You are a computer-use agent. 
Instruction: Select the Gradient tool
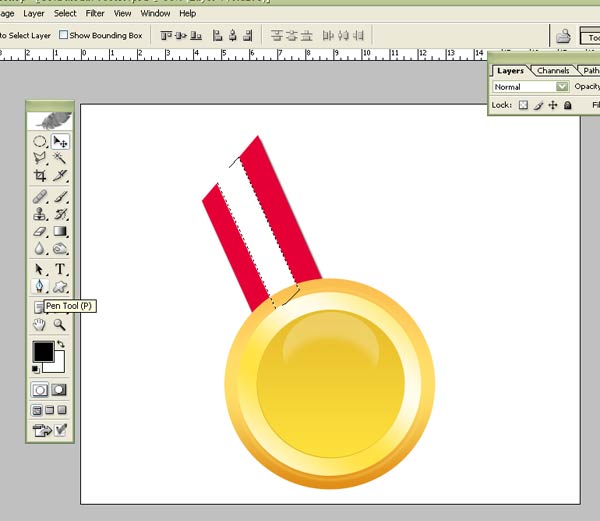[x=60, y=231]
